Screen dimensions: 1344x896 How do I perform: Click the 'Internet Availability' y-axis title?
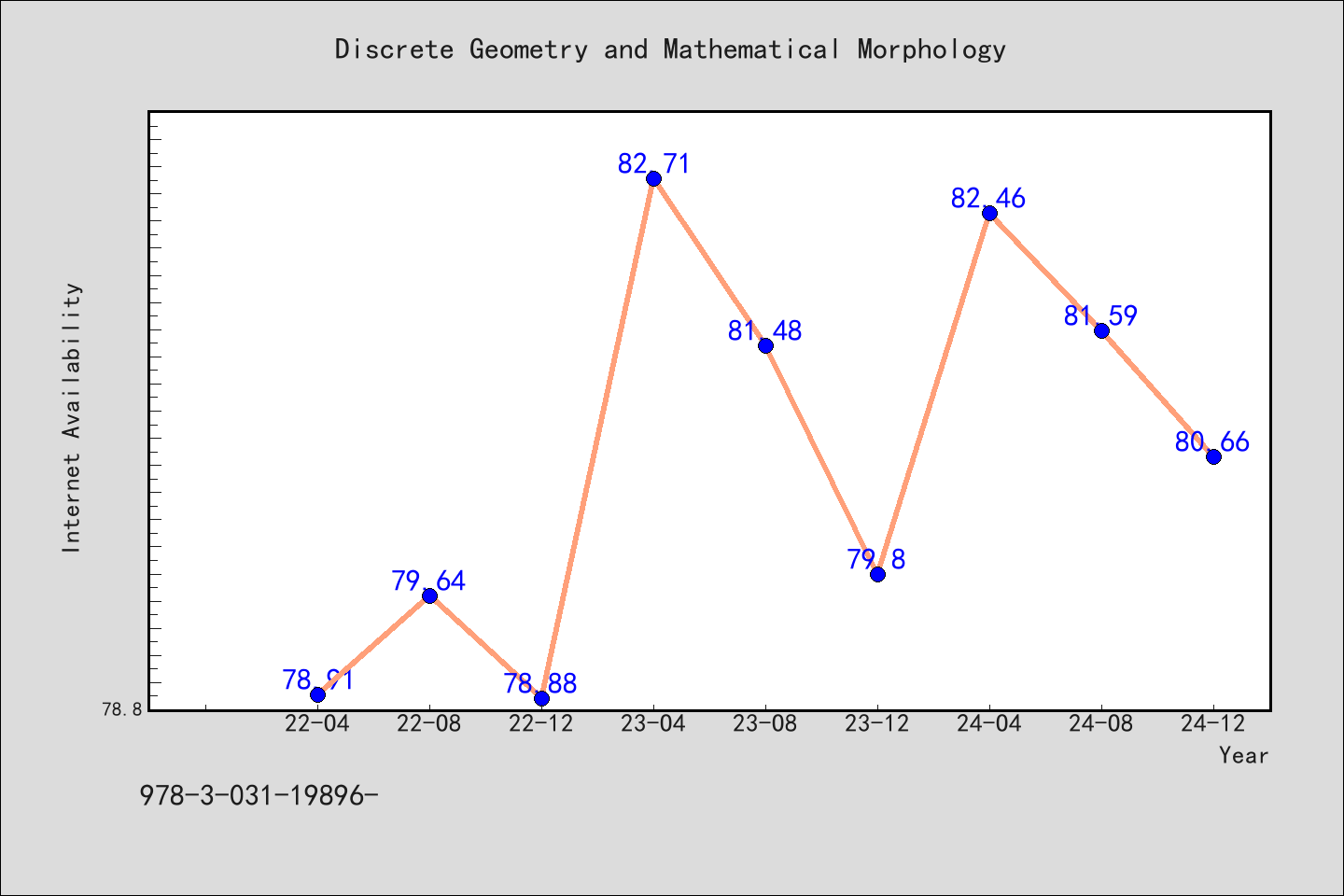click(73, 417)
